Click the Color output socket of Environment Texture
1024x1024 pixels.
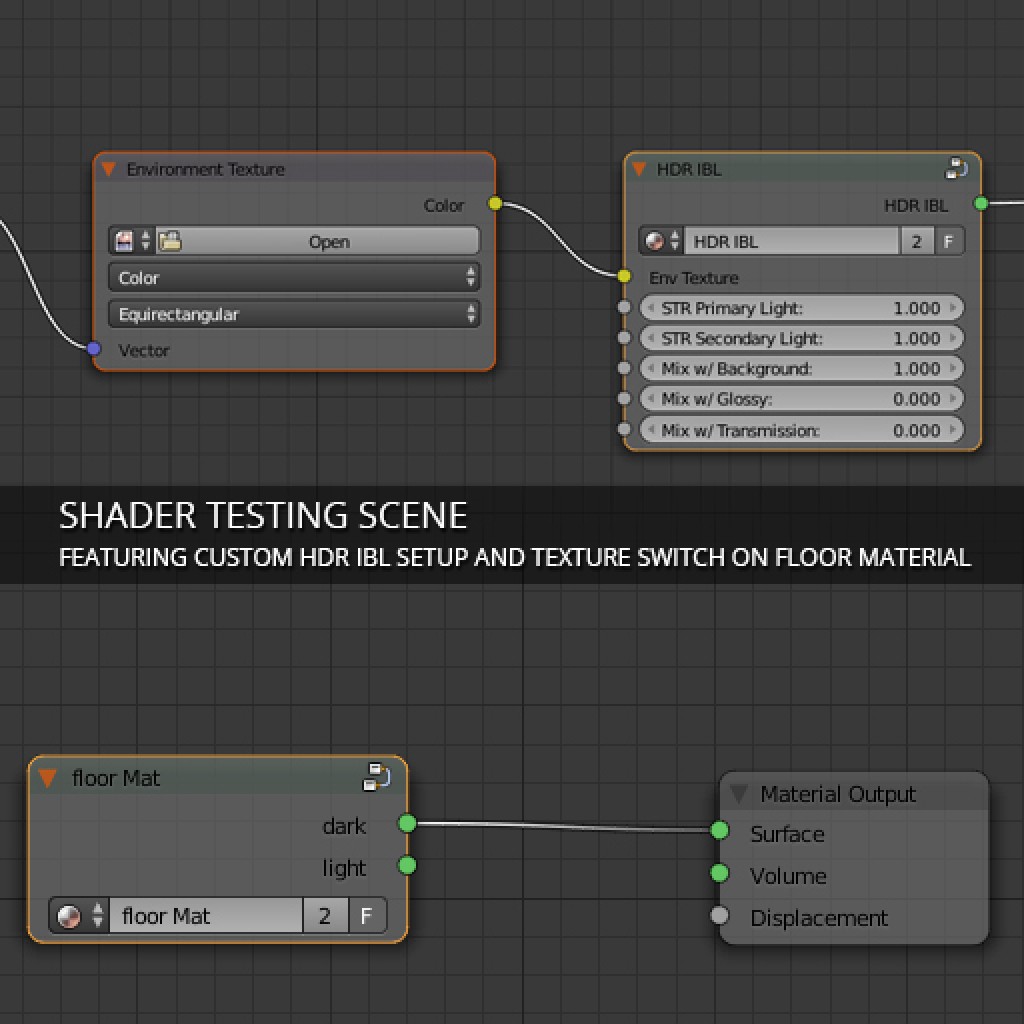tap(494, 203)
